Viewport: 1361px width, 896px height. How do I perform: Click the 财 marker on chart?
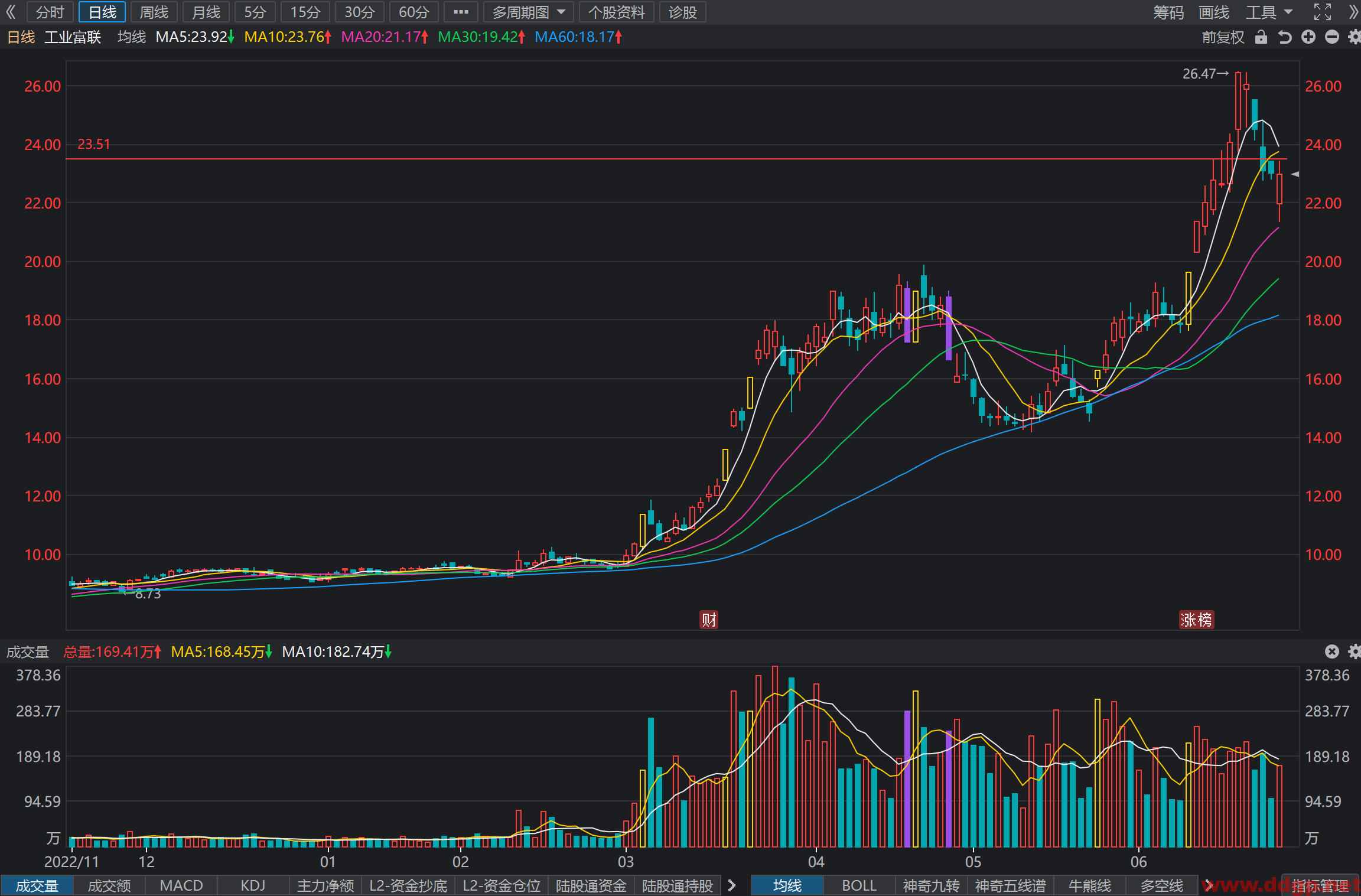(x=709, y=620)
